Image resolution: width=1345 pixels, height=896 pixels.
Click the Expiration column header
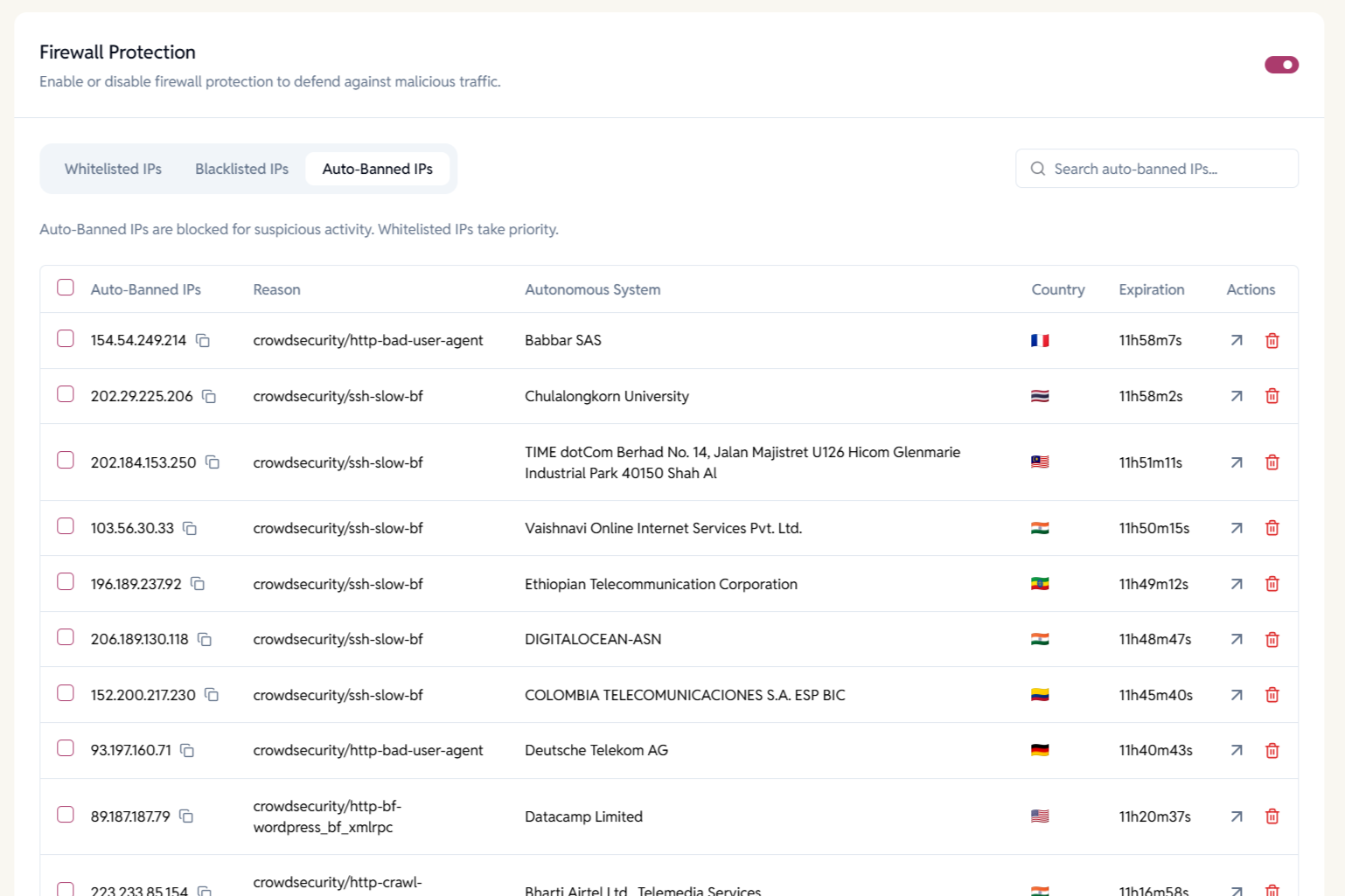(x=1151, y=289)
